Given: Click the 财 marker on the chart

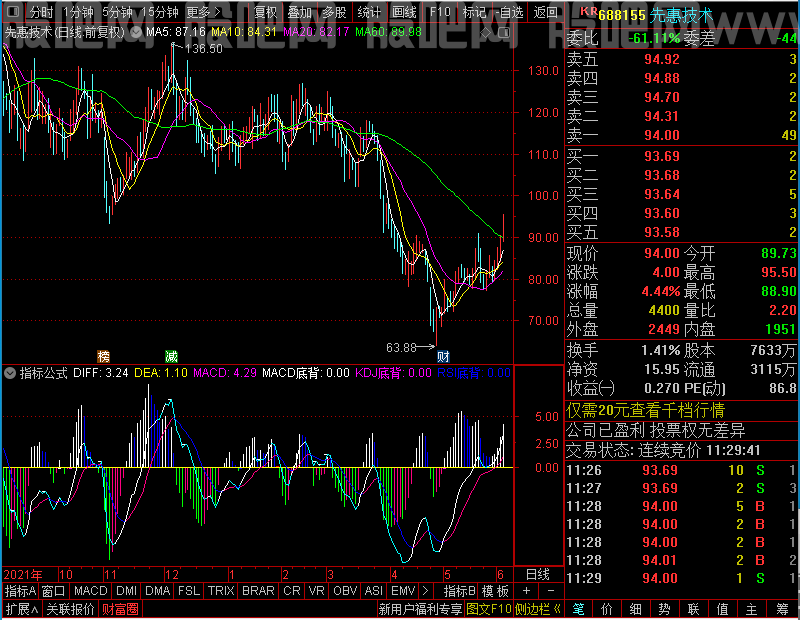Looking at the screenshot, I should pos(443,356).
